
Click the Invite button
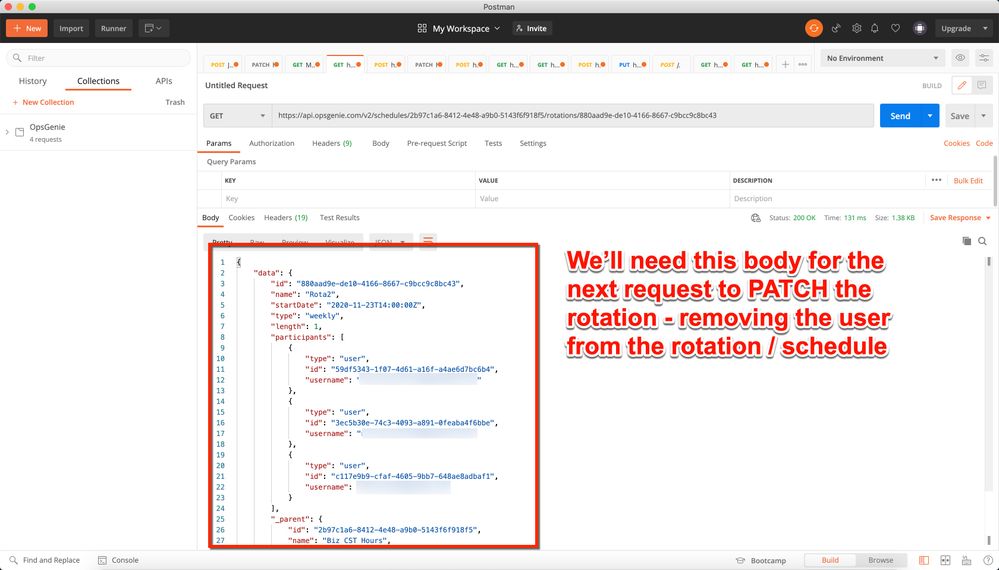click(531, 28)
